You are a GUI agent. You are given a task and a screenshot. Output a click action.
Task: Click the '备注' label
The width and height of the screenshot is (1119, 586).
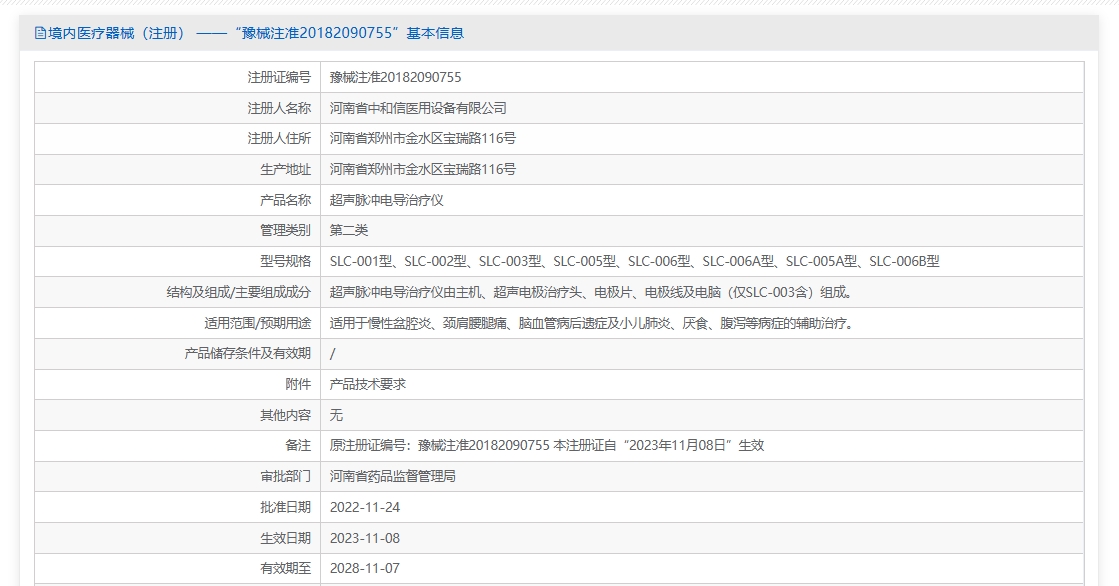(x=298, y=445)
